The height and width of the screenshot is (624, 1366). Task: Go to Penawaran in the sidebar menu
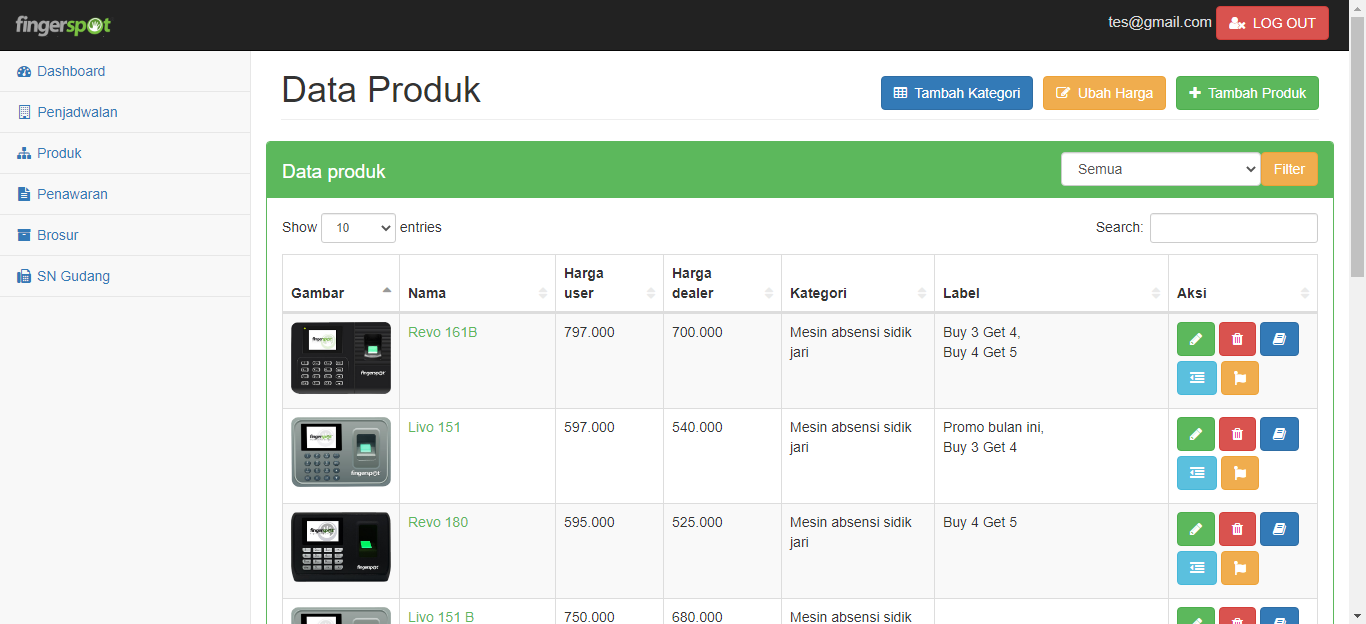coord(72,194)
